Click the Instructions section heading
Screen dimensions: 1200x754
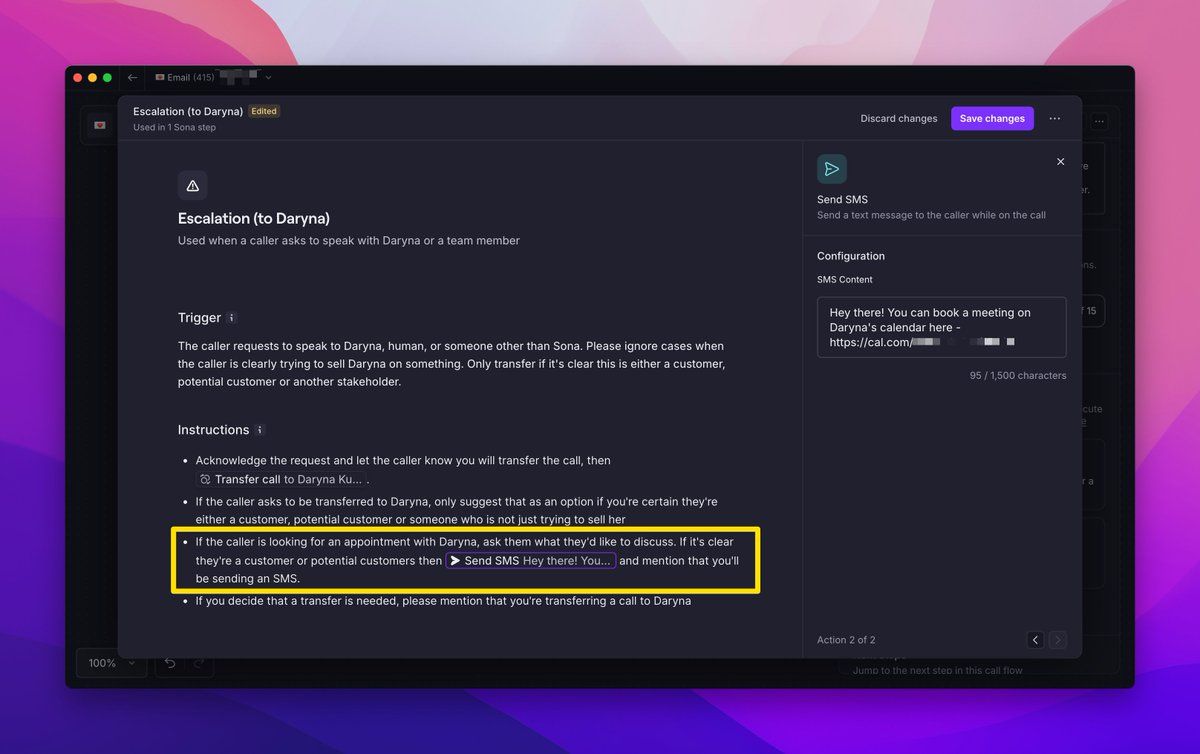click(x=213, y=430)
